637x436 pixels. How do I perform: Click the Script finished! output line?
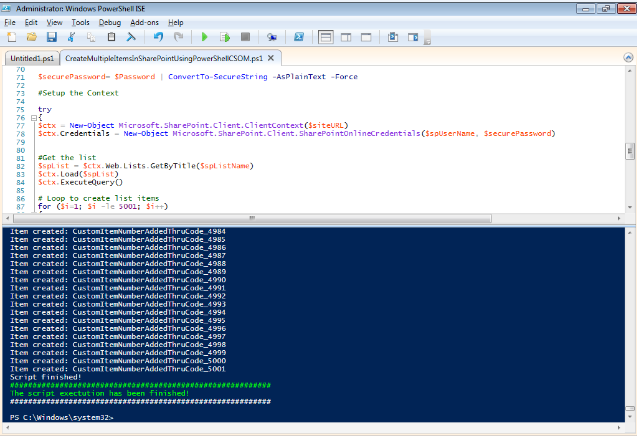click(x=46, y=377)
